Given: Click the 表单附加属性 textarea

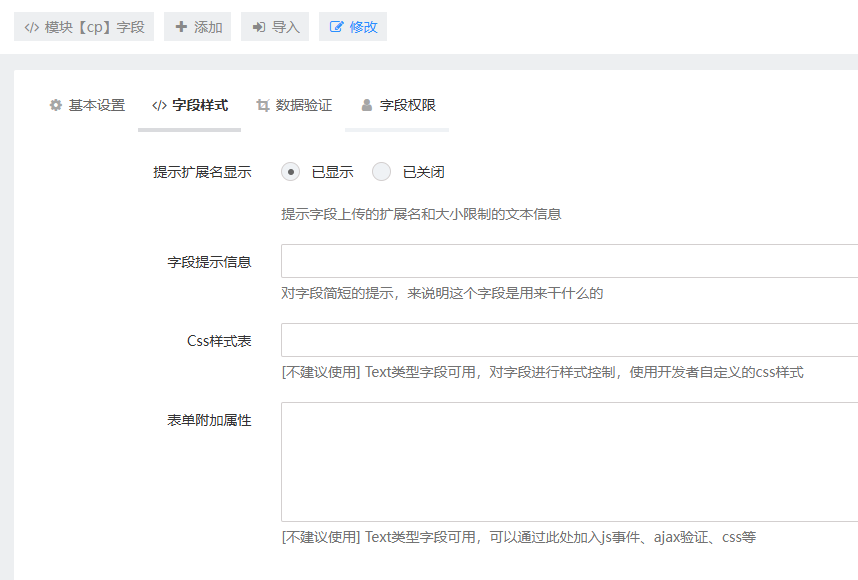Looking at the screenshot, I should [568, 461].
